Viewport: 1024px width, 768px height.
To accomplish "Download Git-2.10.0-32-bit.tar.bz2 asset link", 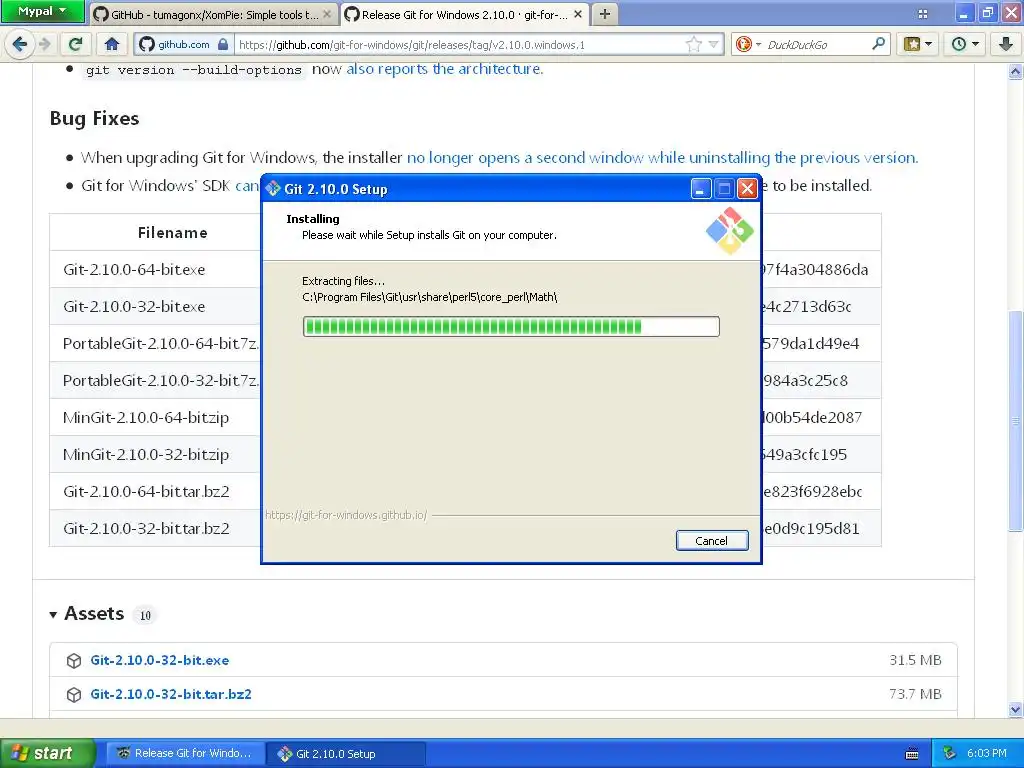I will 170,694.
